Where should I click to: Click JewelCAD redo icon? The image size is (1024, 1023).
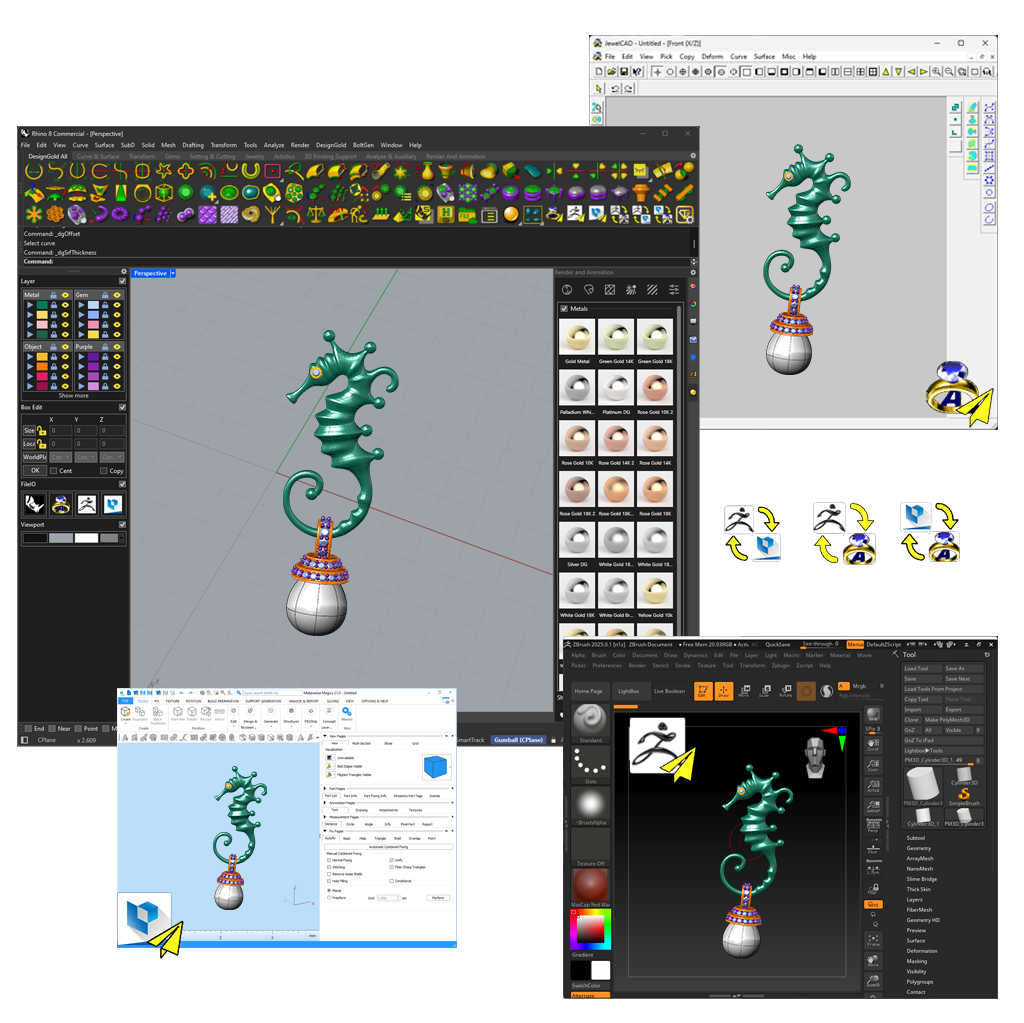(x=628, y=88)
